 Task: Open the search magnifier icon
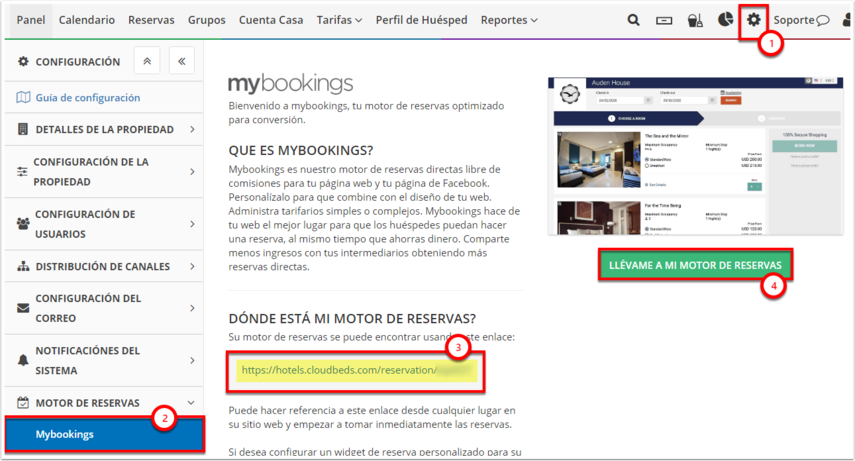pyautogui.click(x=633, y=20)
